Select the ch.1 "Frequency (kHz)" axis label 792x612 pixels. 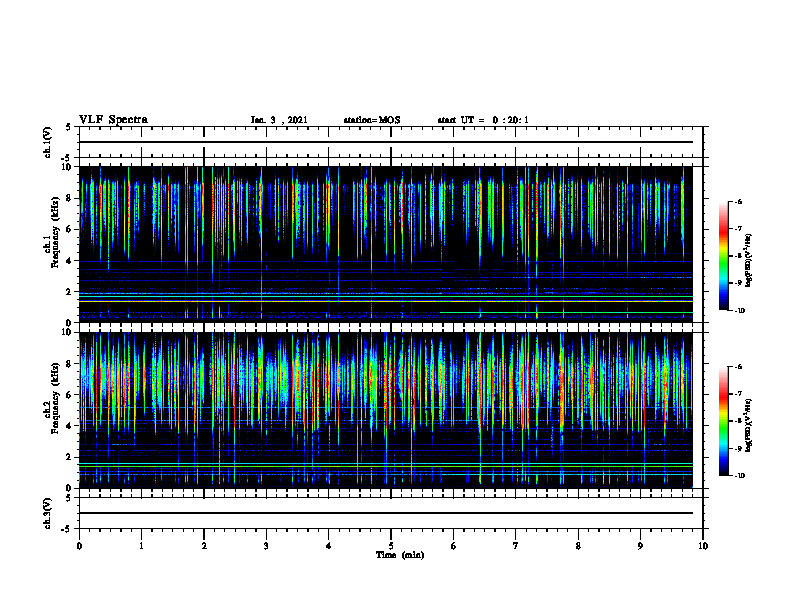point(55,232)
